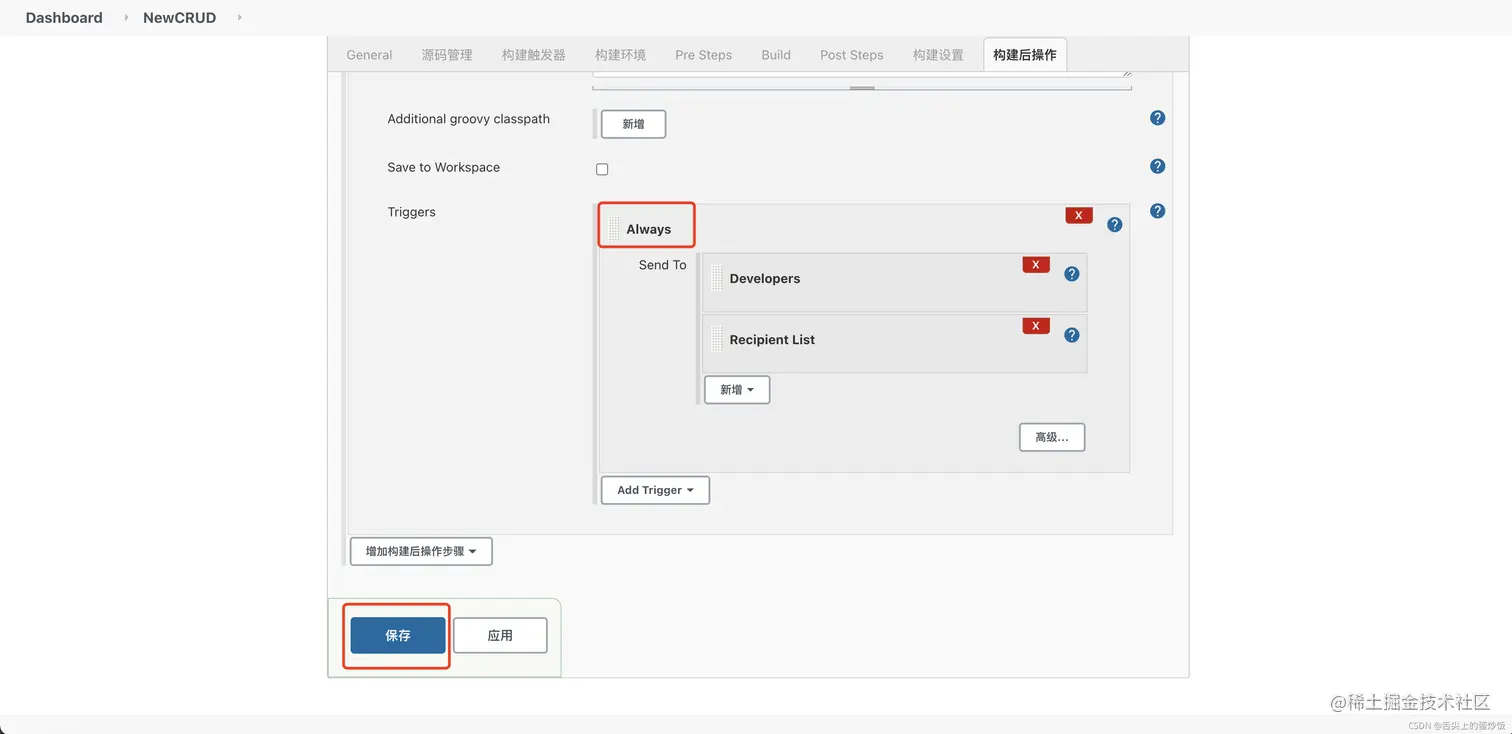
Task: Click the 保存 save button
Action: point(398,636)
